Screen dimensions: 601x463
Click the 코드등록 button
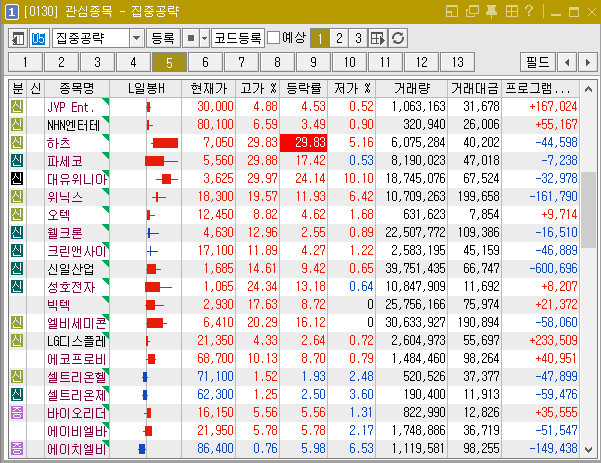click(238, 38)
